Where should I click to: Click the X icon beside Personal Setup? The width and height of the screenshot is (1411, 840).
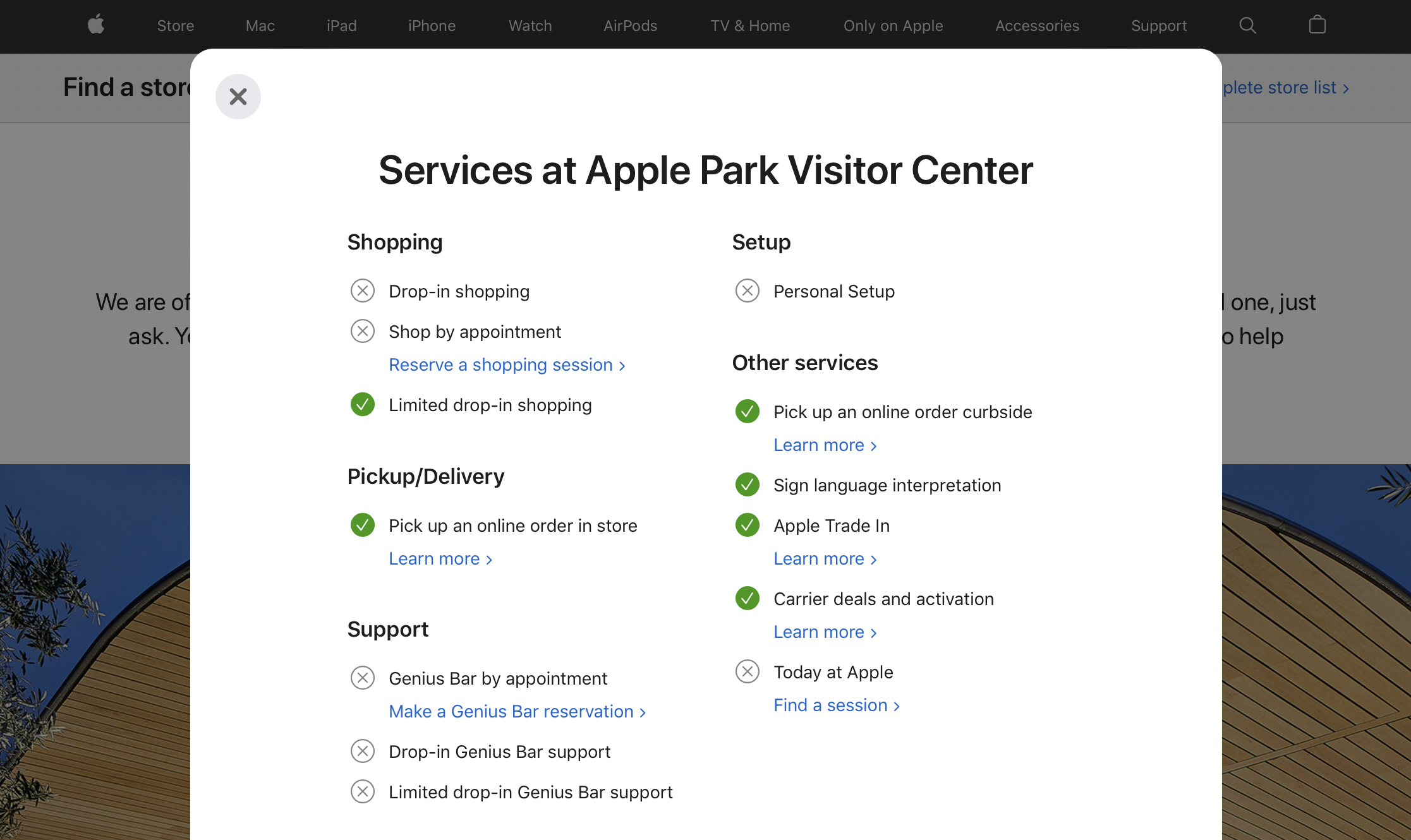tap(747, 291)
